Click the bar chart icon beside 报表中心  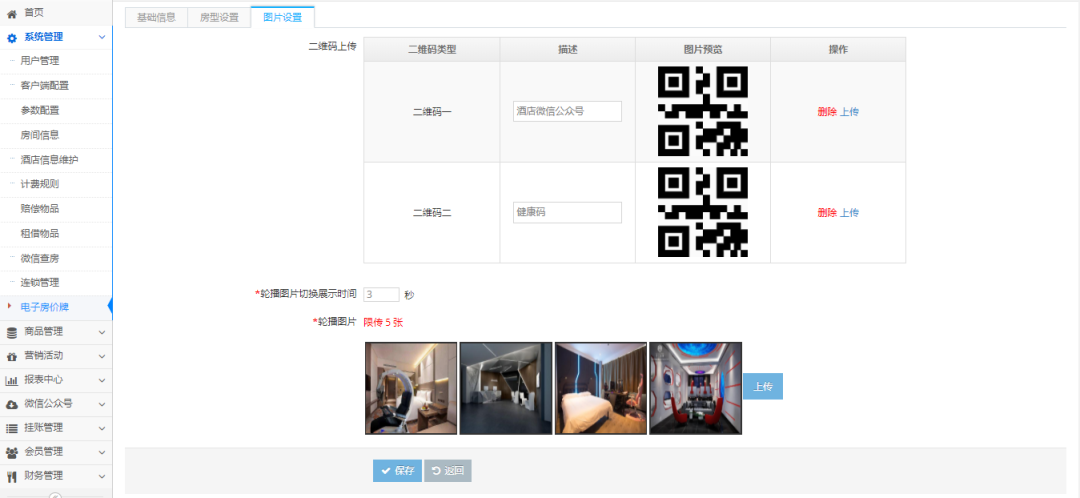coord(12,380)
